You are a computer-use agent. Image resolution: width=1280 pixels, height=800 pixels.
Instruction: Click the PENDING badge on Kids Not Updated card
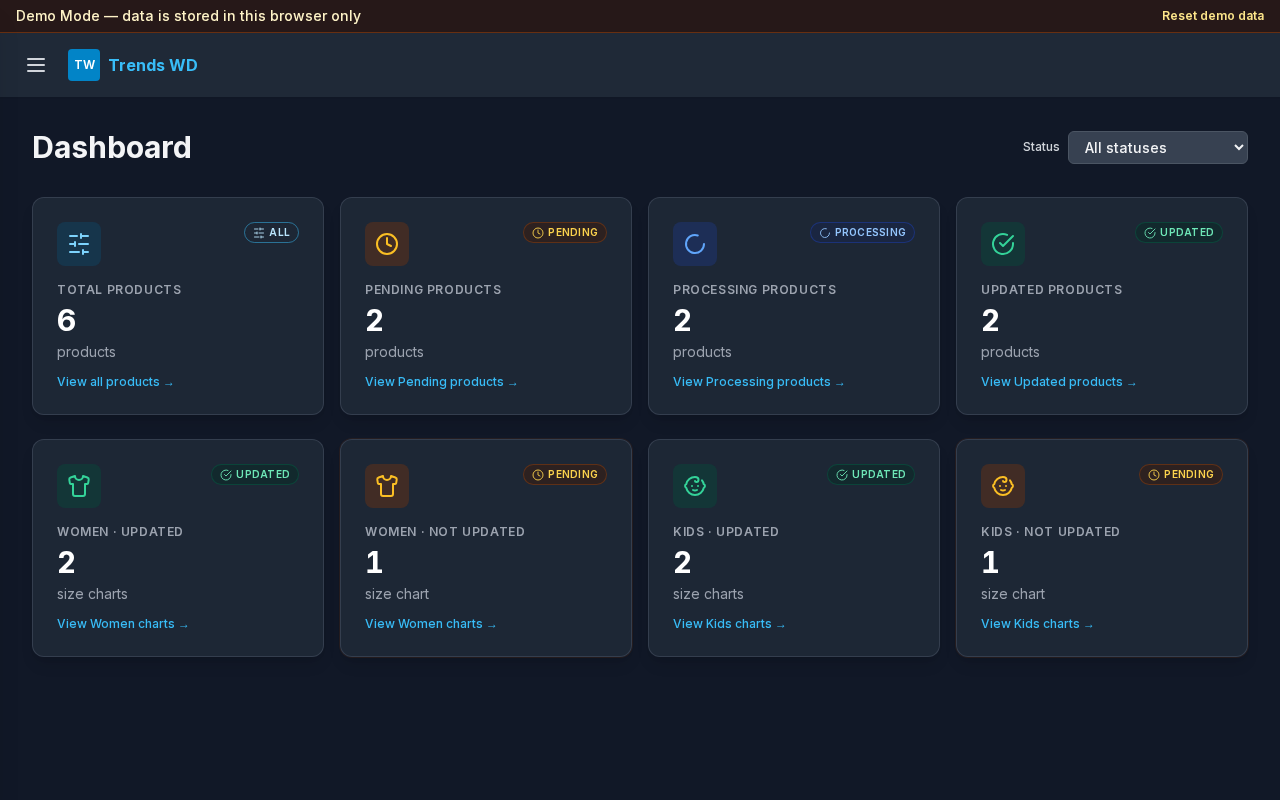pos(1181,474)
